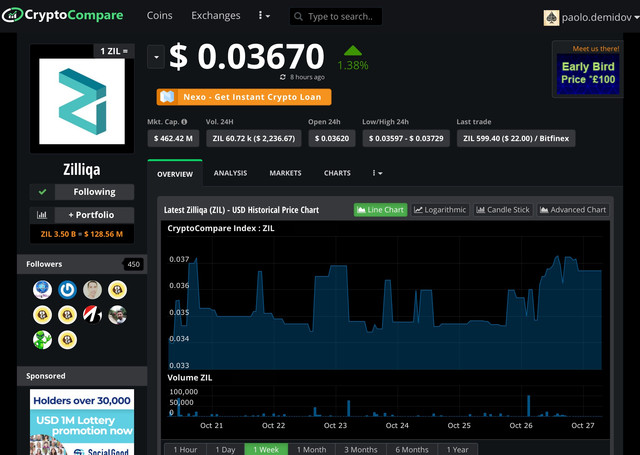
Task: Open the Exchanges menu
Action: 216,16
